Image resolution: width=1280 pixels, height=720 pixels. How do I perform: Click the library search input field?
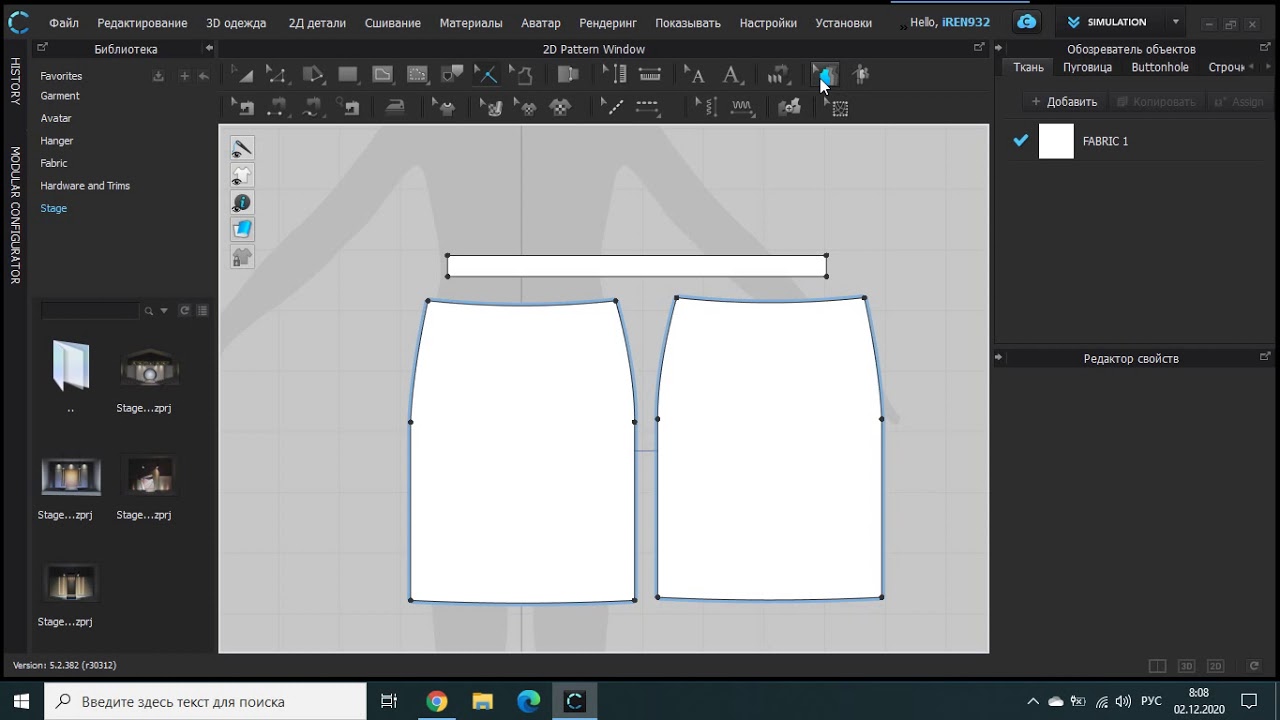[x=90, y=311]
